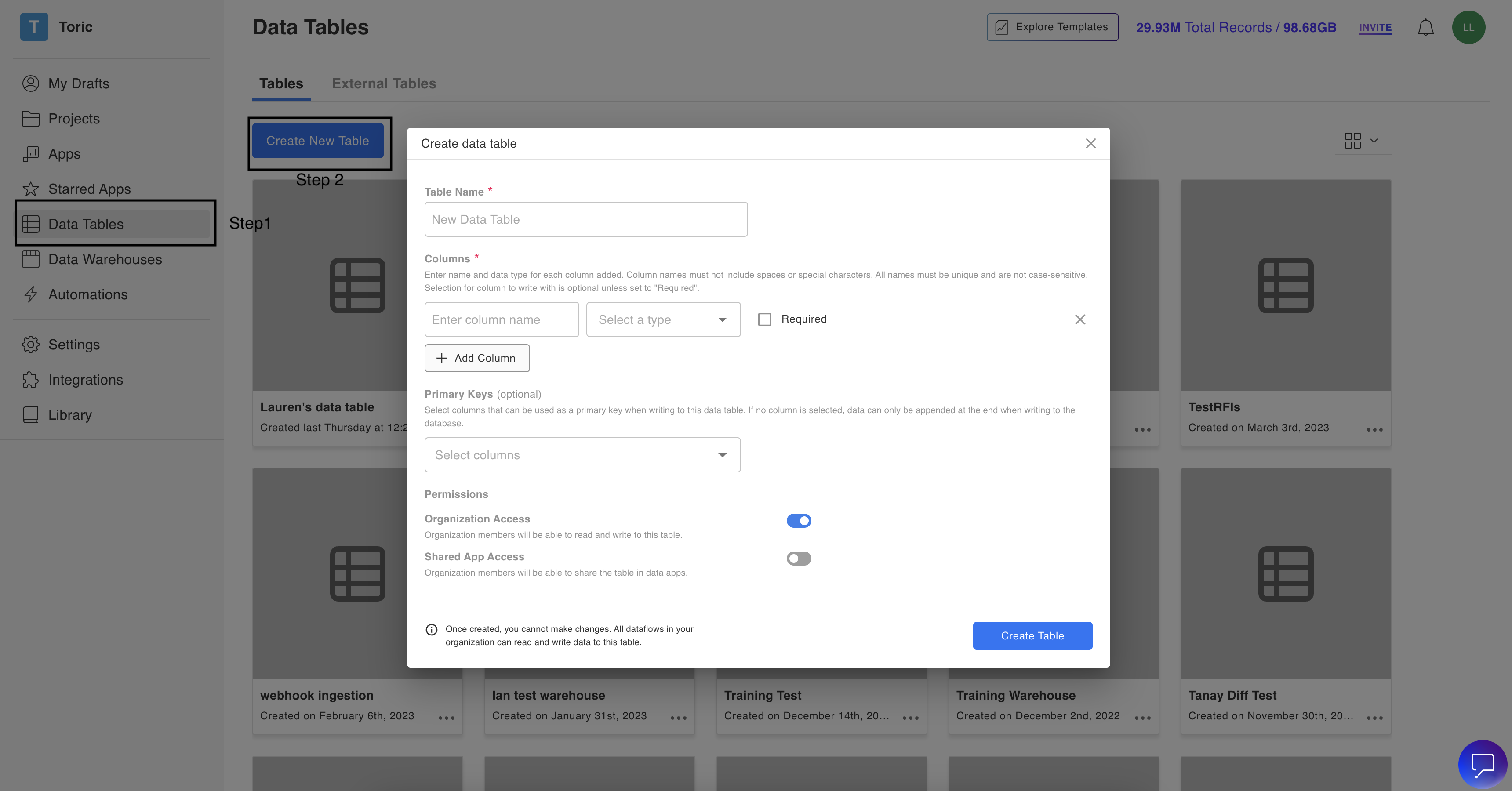Close the Create data table dialog

[1090, 143]
